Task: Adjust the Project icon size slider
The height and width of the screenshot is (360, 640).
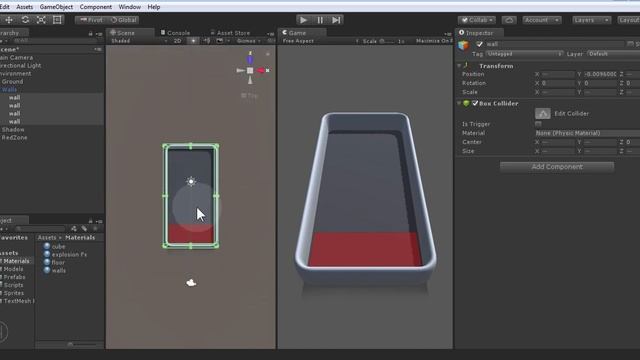Action: (70, 344)
